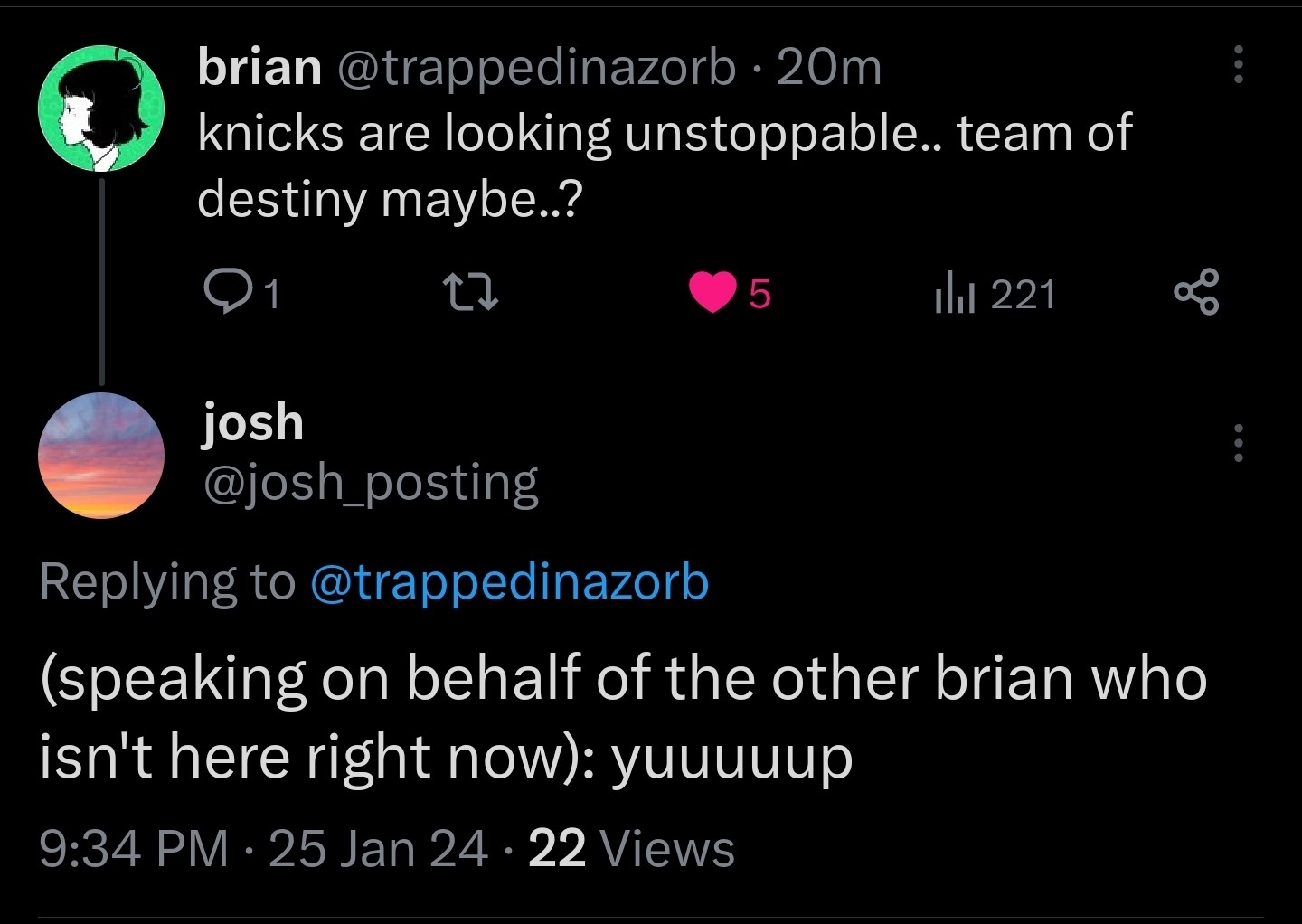Click the @josh_posting handle
The height and width of the screenshot is (924, 1302).
point(371,482)
